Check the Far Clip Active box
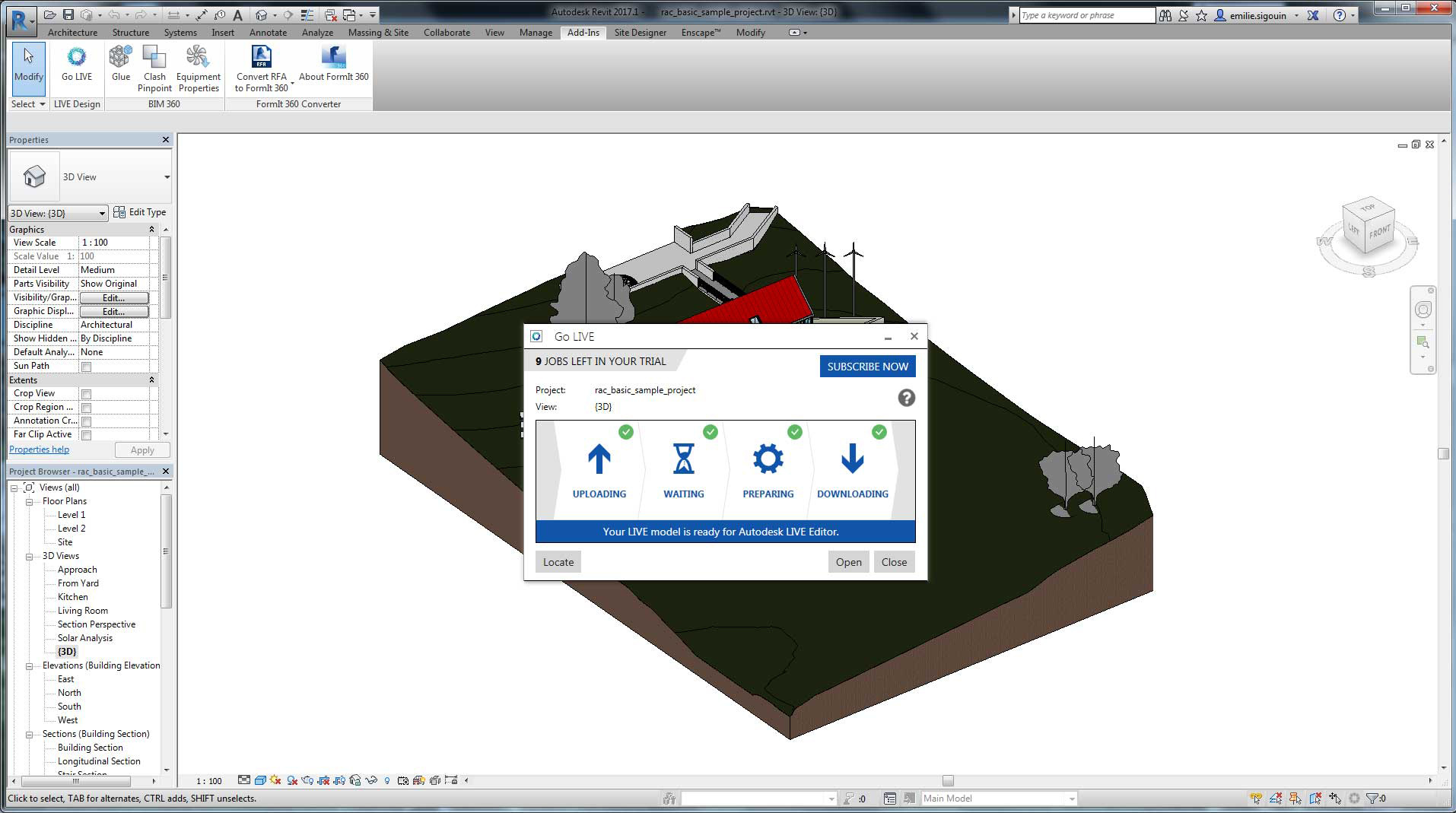 87,434
